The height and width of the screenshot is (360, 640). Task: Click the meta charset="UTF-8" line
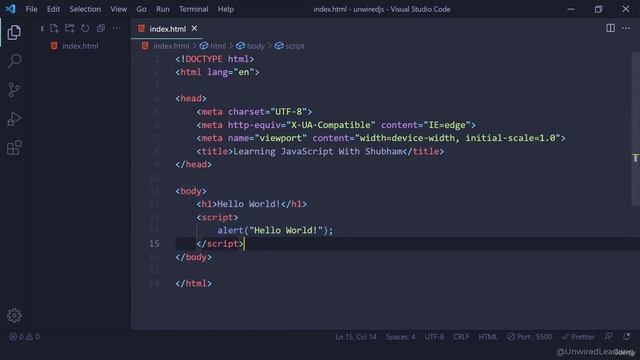pos(254,112)
